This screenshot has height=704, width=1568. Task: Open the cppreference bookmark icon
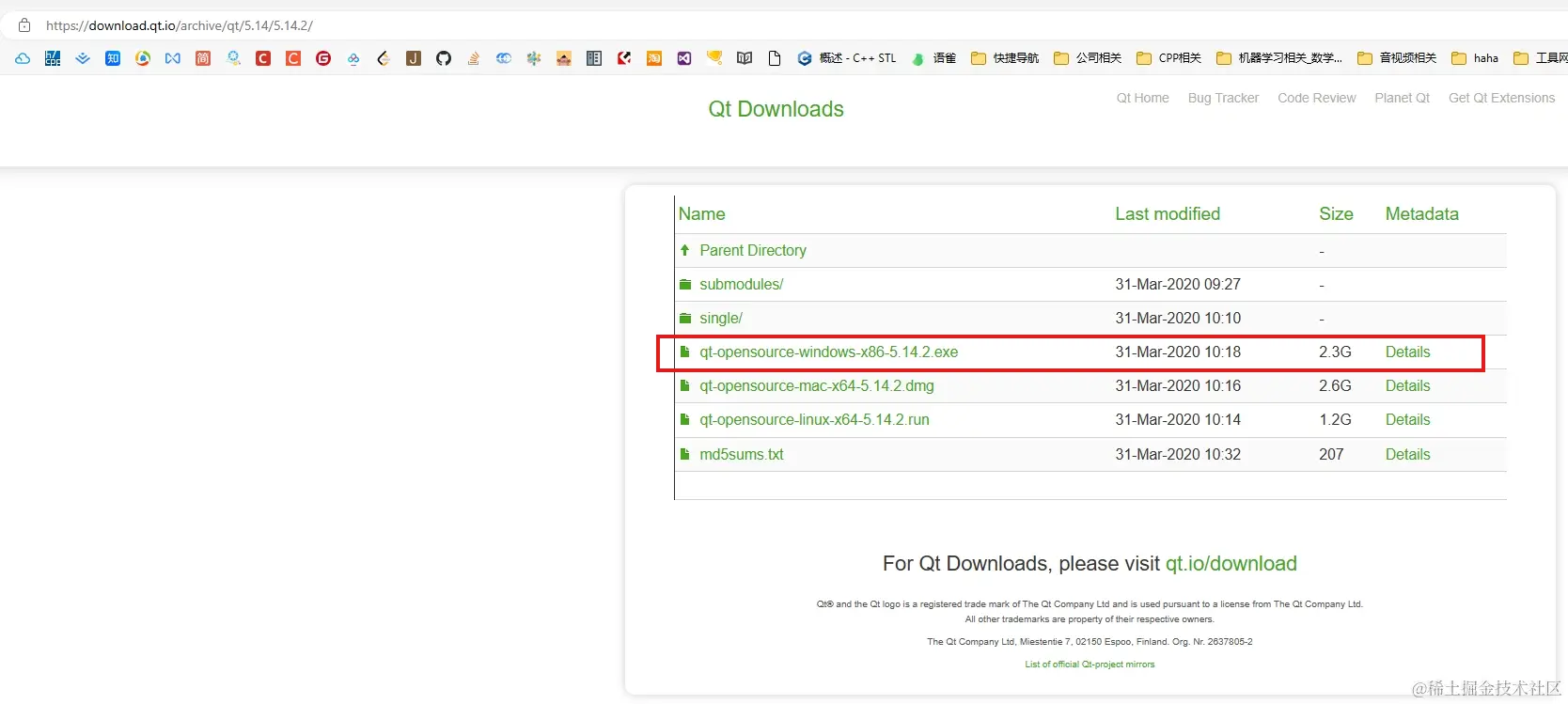point(53,58)
